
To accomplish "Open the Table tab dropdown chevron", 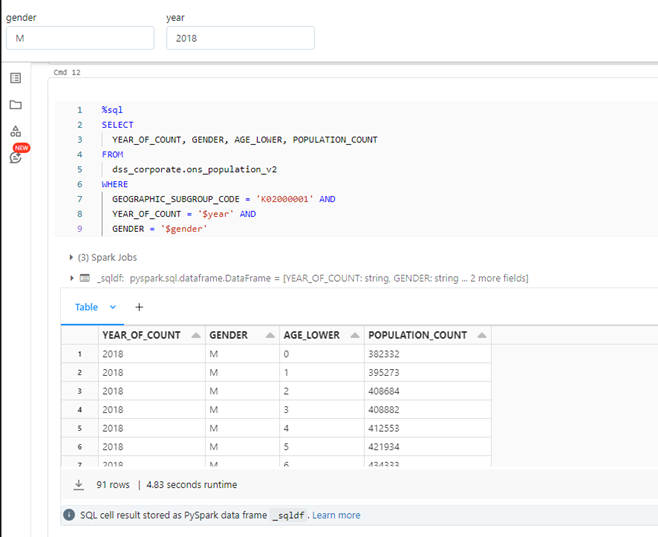I will point(113,307).
